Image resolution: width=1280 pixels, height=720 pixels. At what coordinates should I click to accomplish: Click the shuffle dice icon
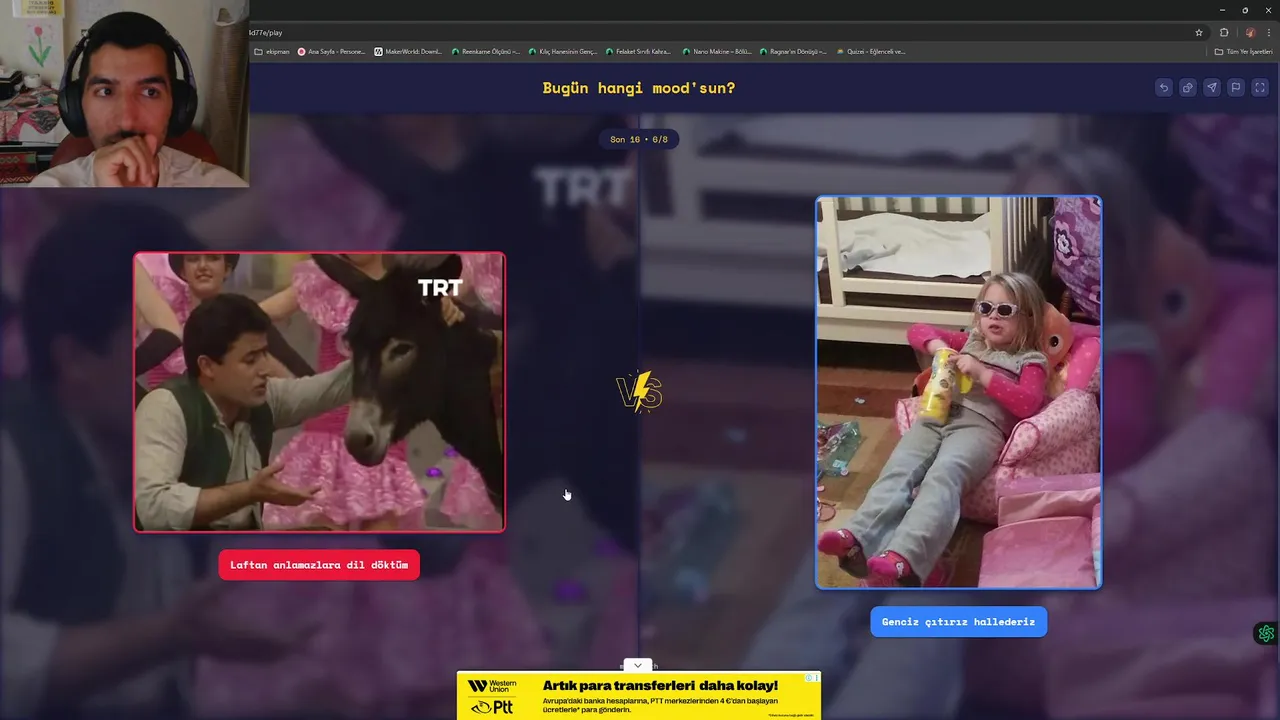click(x=1187, y=88)
